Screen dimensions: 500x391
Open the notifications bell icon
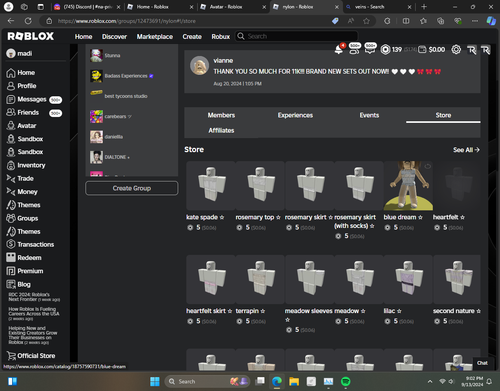click(339, 50)
